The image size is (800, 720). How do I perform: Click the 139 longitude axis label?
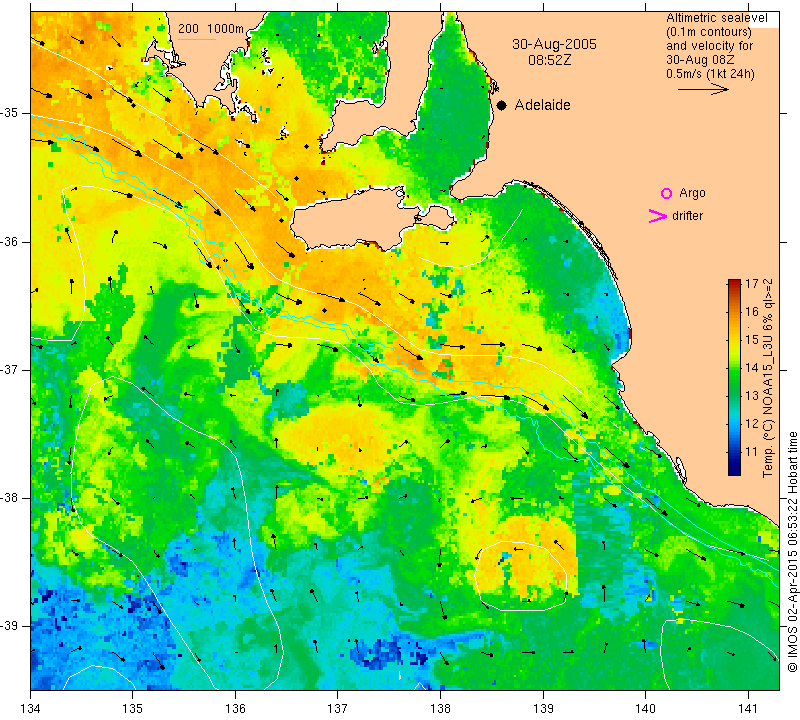543,709
